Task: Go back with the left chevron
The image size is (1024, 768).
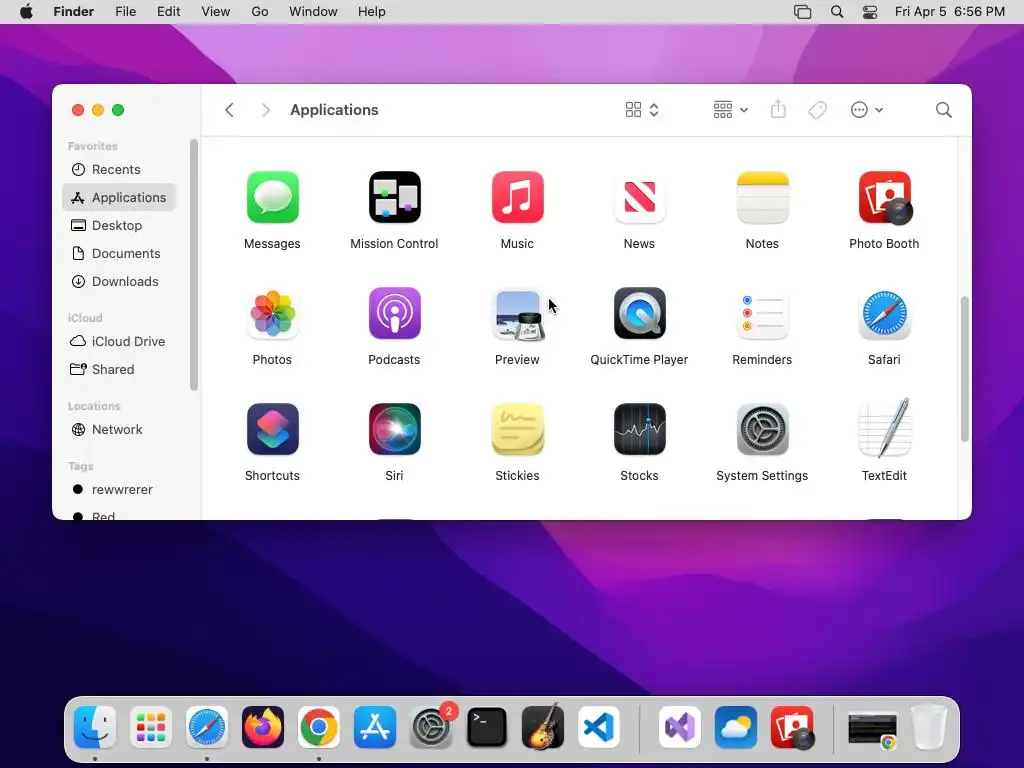Action: coord(229,110)
